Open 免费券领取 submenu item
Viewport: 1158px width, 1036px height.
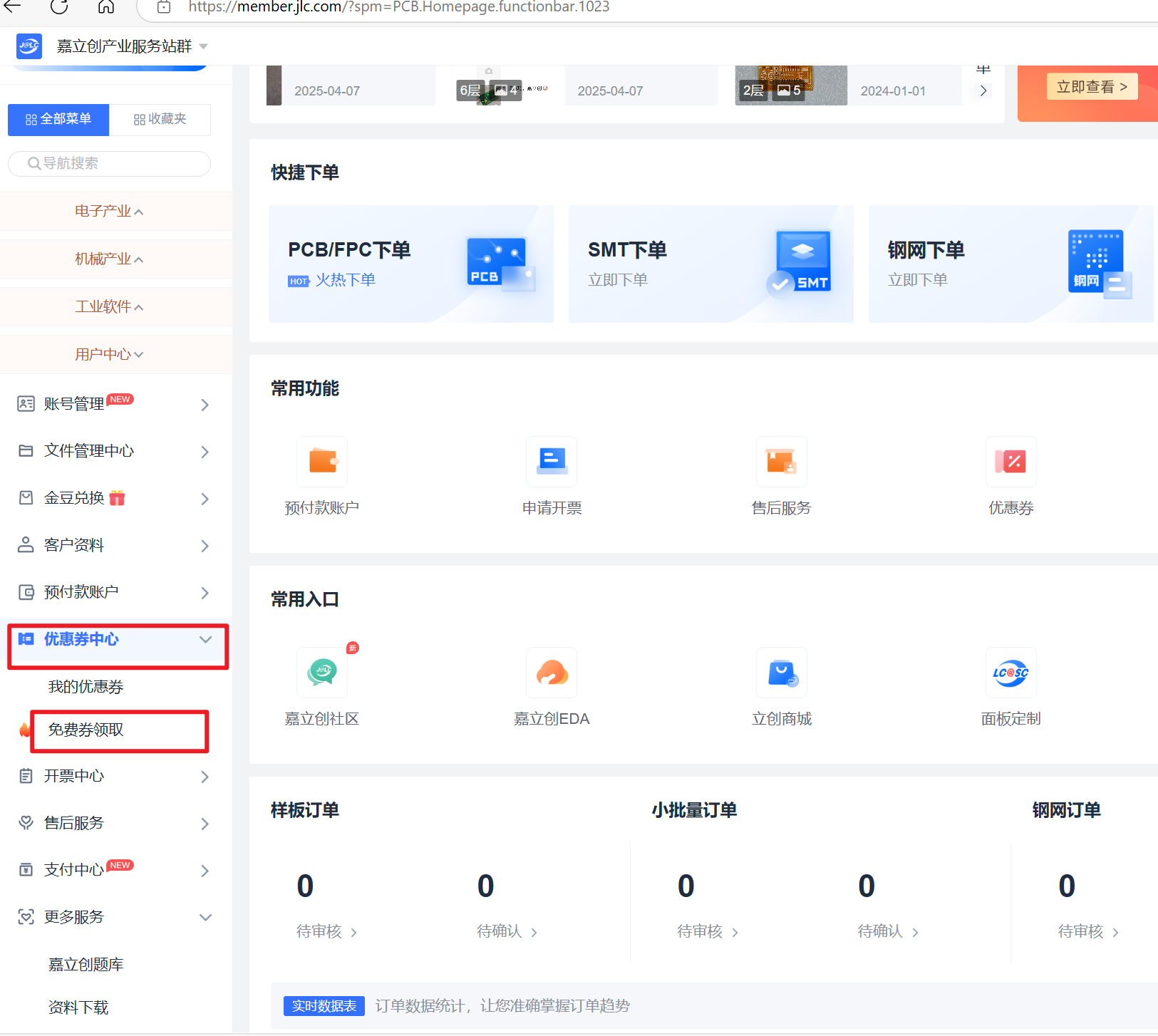tap(86, 730)
